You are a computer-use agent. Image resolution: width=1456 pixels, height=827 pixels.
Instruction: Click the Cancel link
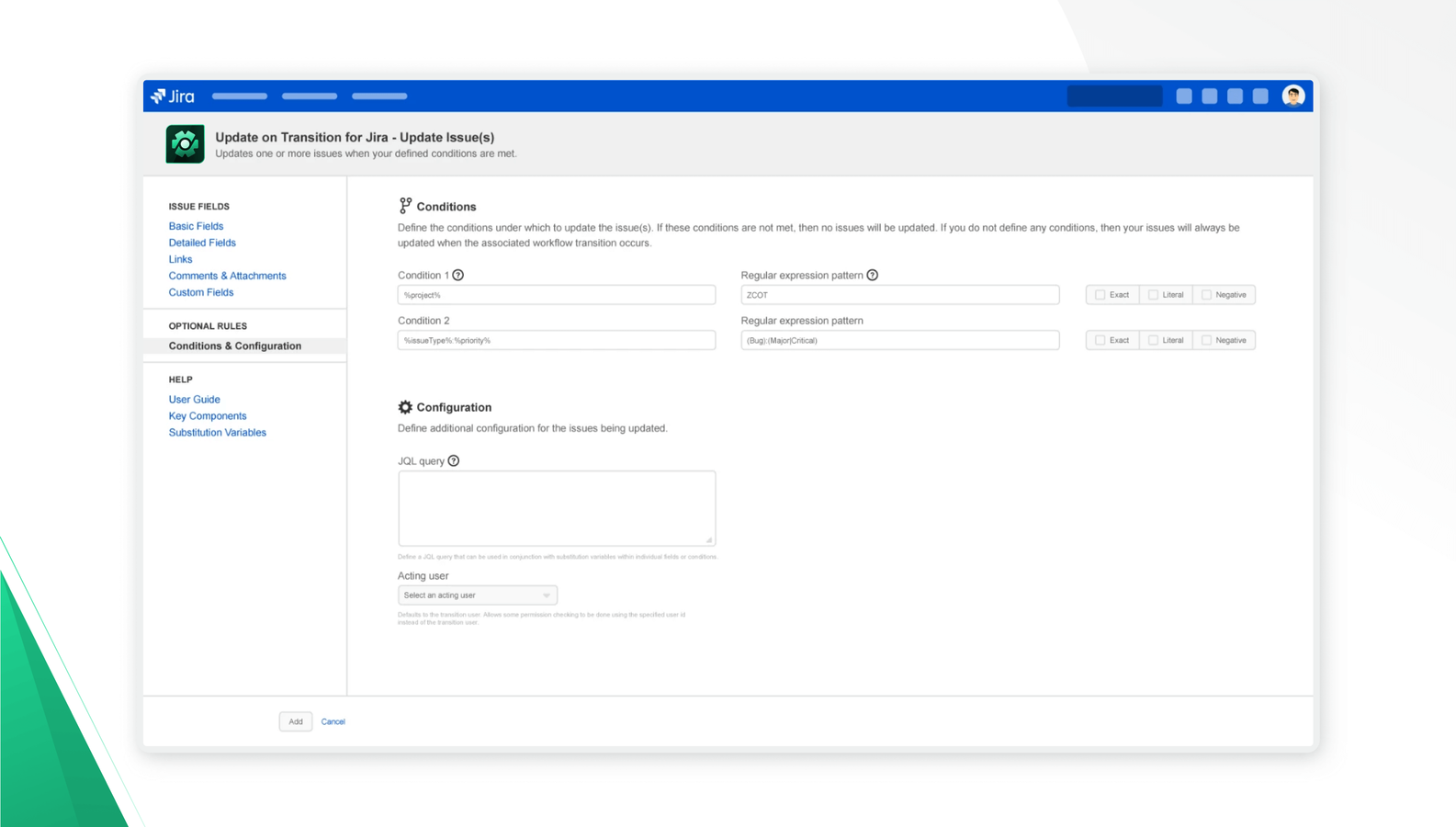tap(333, 721)
